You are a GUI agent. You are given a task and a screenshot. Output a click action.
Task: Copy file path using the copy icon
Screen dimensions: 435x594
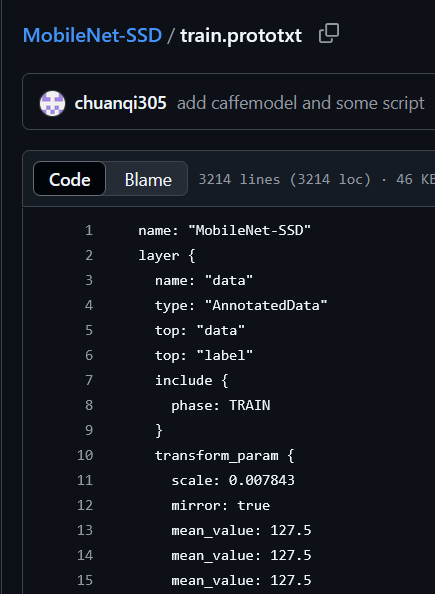[x=329, y=33]
